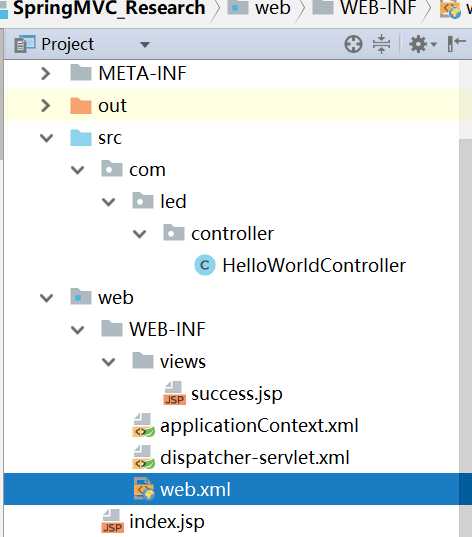Viewport: 472px width, 537px height.
Task: Click the applicationContext.xml Spring config icon
Action: [144, 426]
